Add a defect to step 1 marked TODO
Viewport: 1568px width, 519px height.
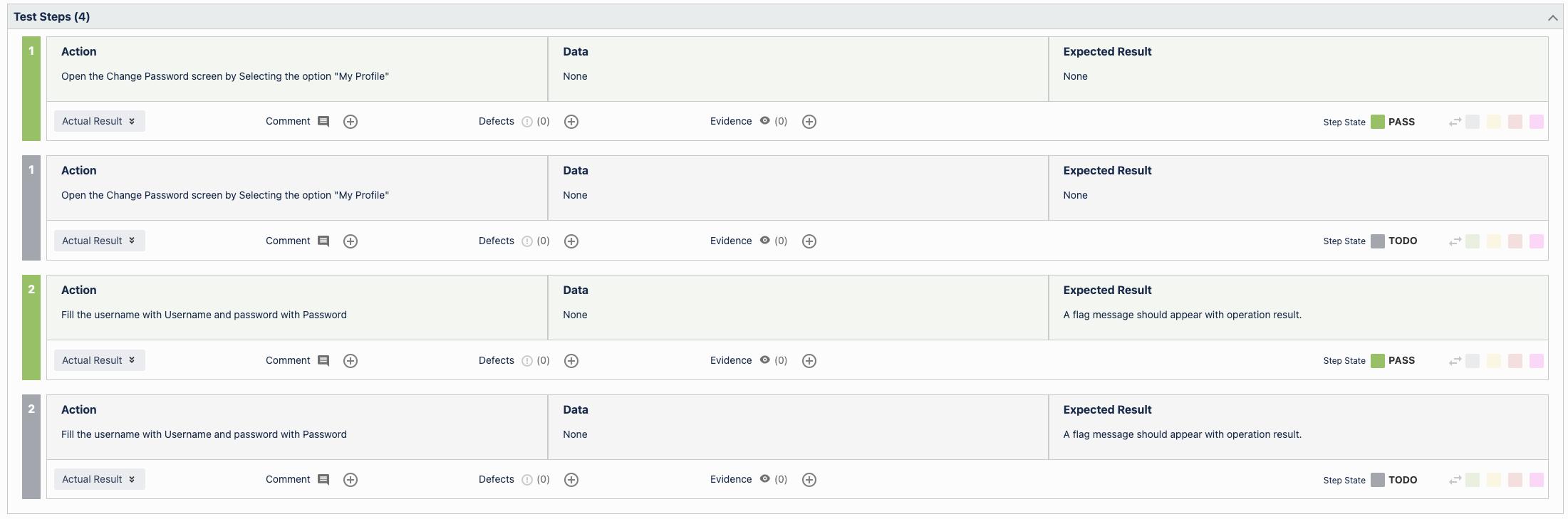[571, 241]
